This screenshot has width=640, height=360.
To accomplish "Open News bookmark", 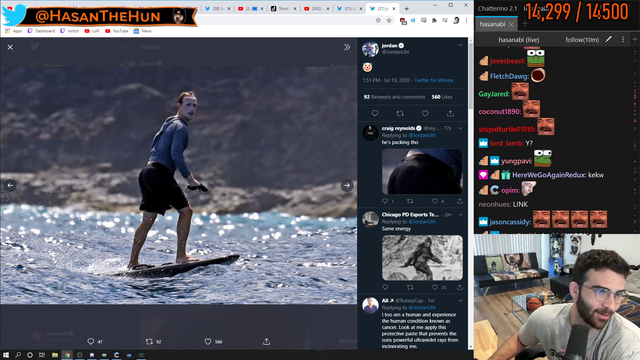I will click(142, 31).
